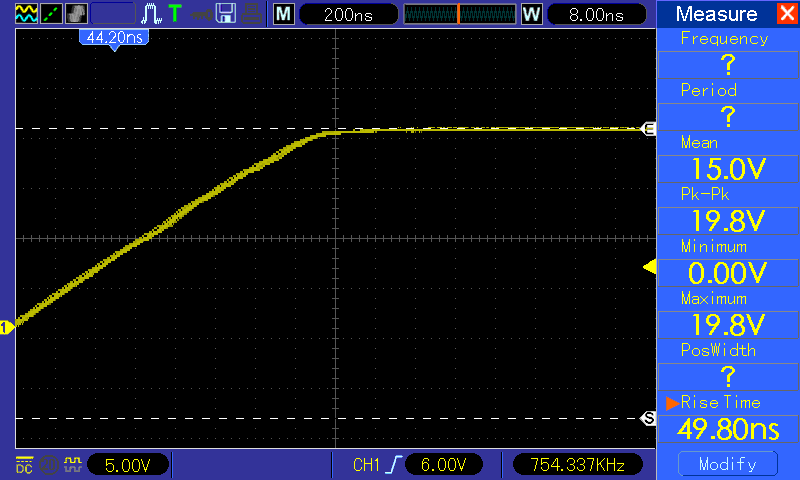Select the M main timebase 200ns box
This screenshot has width=800, height=480.
348,14
